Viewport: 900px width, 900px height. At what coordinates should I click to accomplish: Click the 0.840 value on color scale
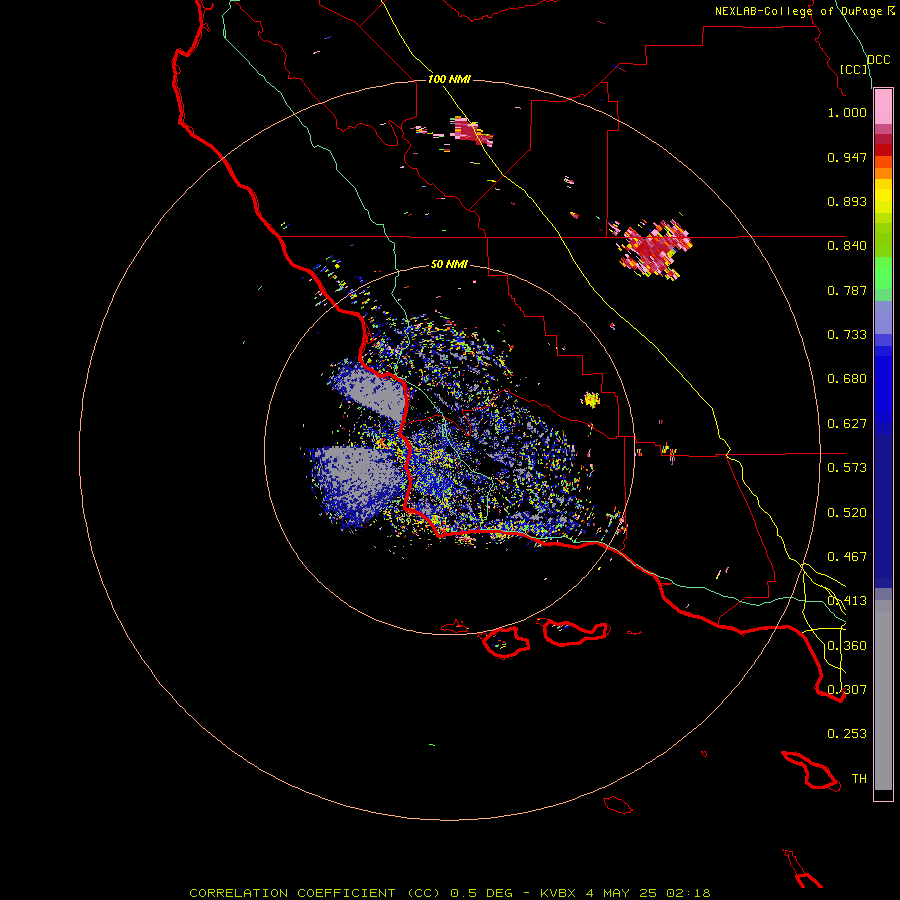(847, 246)
